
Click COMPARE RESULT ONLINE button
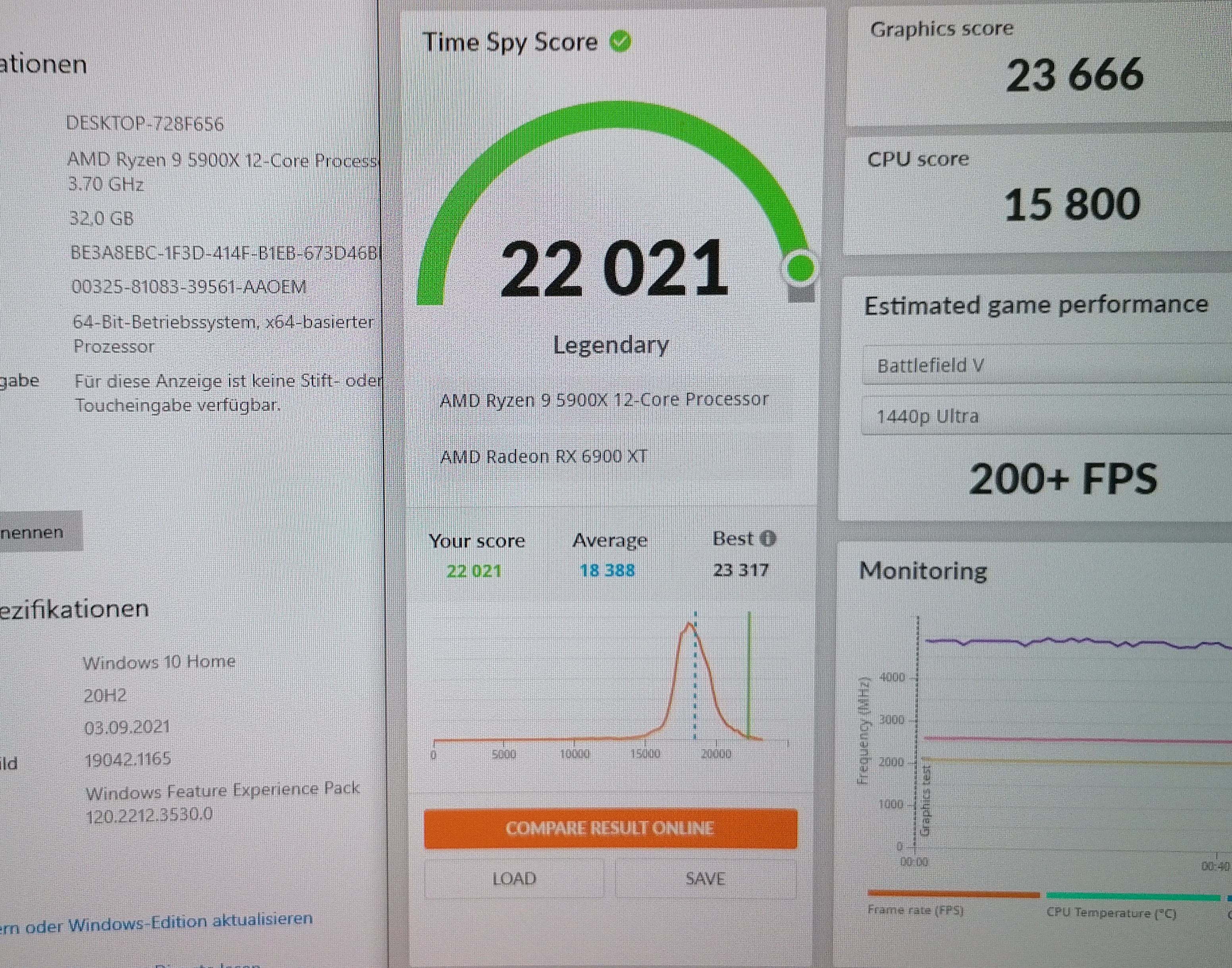point(610,829)
